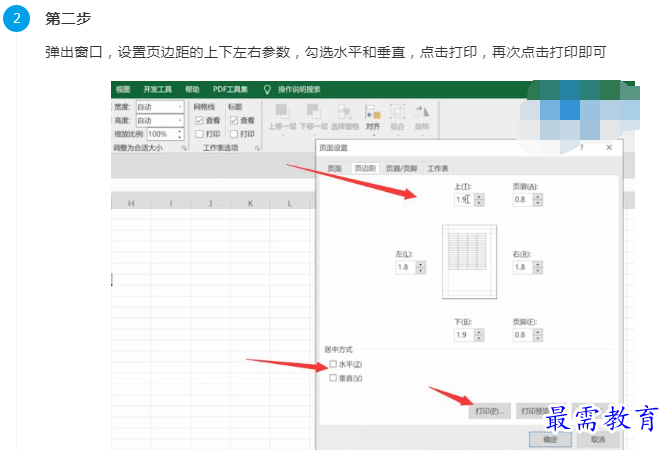Screen dimensions: 667x450
Task: Open the PDF工具集 ribbon tab
Action: [231, 89]
